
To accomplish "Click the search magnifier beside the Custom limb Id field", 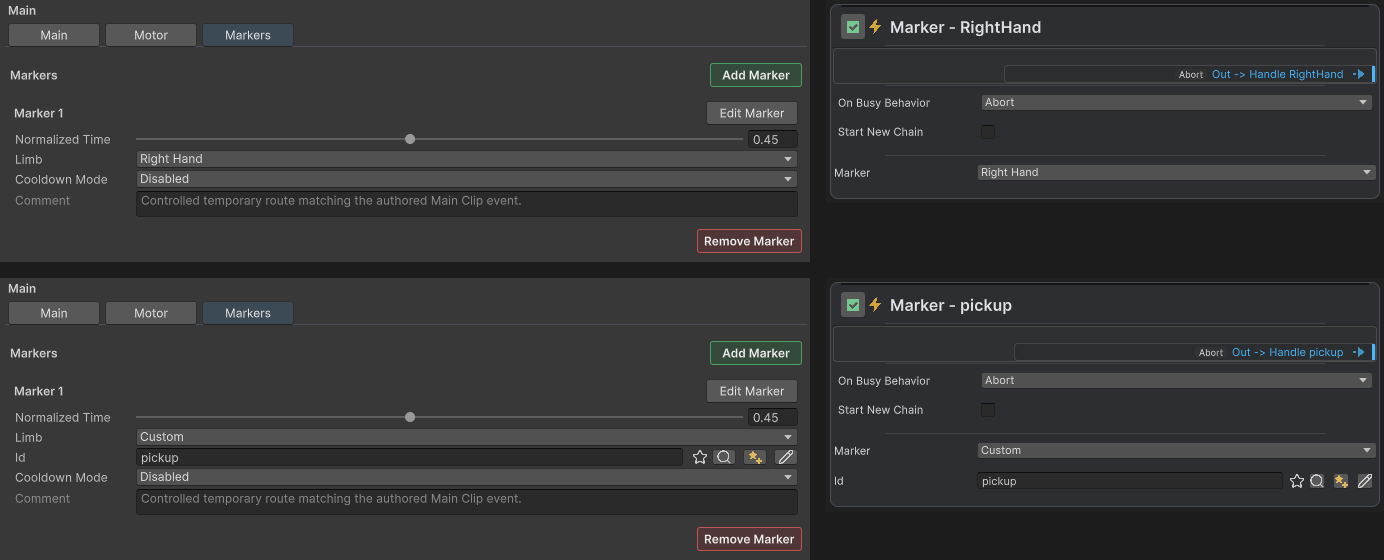I will pos(725,457).
